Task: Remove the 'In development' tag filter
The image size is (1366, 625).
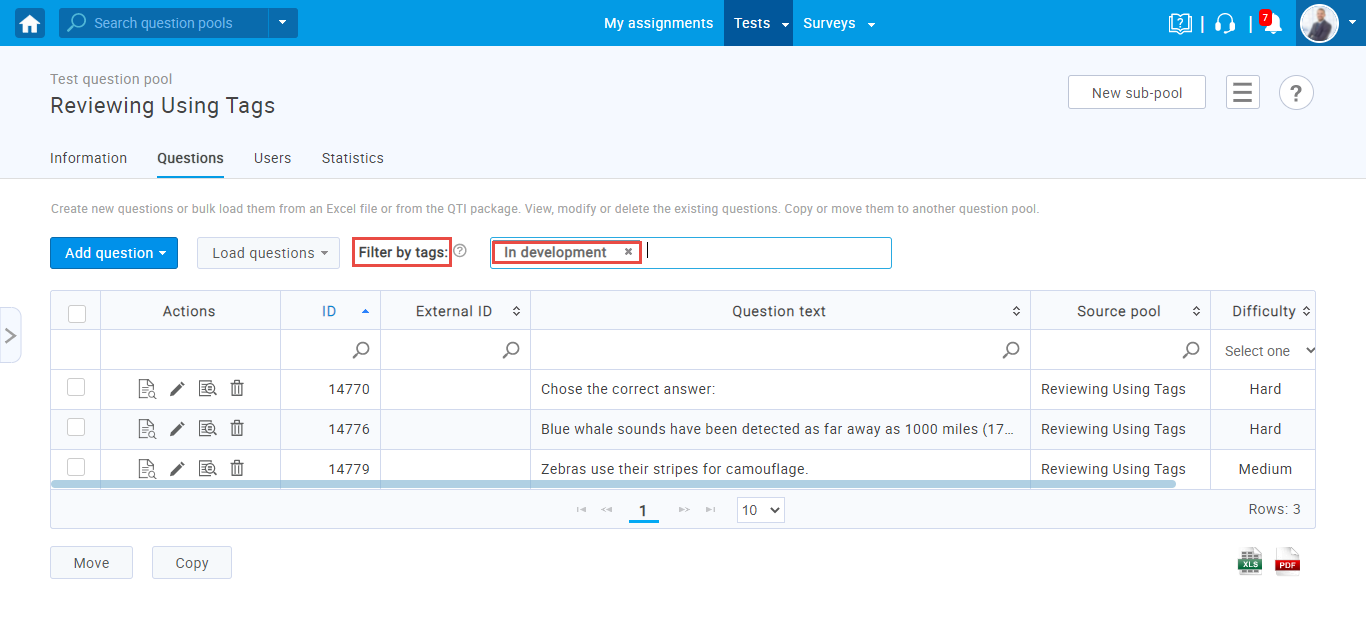Action: tap(628, 252)
